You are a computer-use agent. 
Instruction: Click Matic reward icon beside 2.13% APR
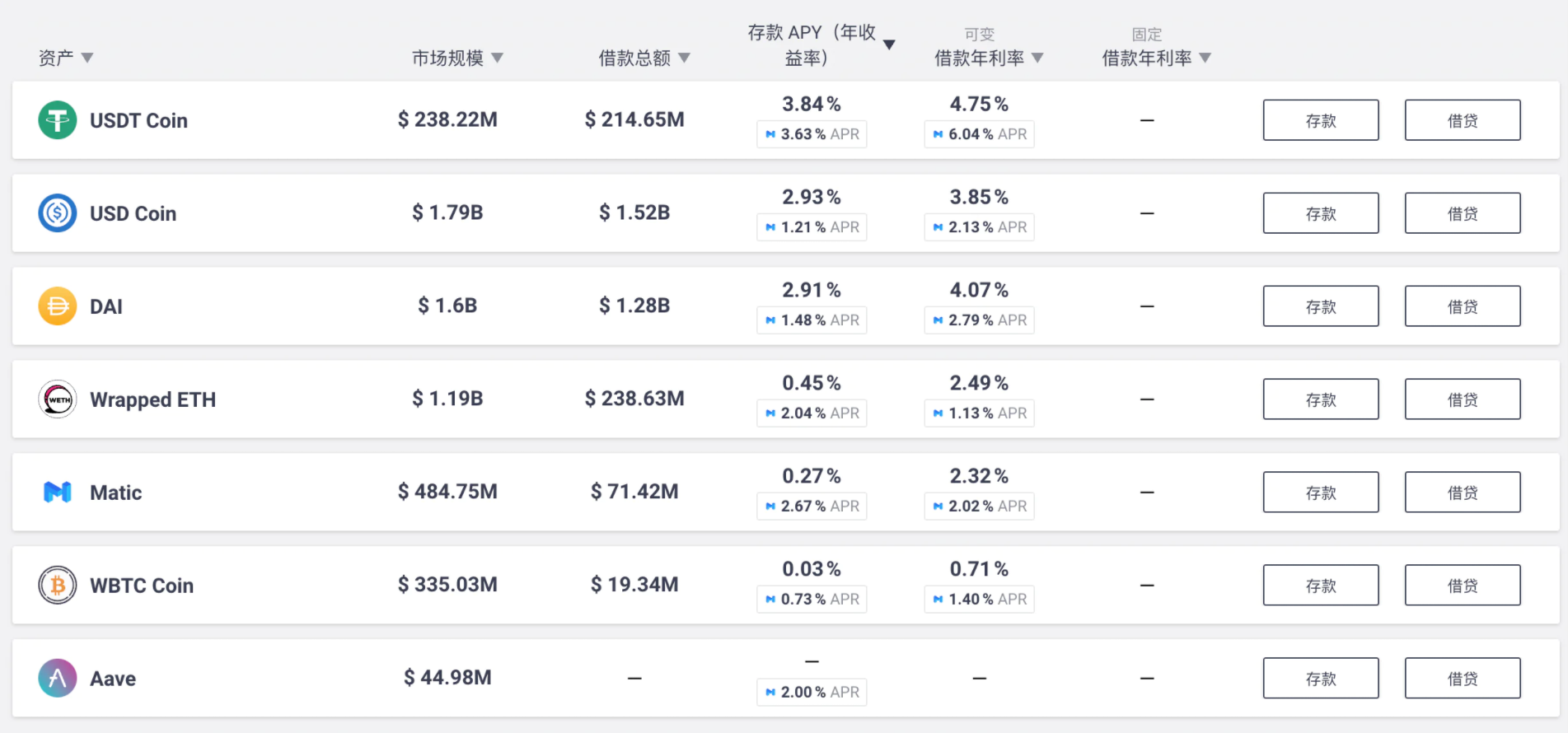click(x=938, y=227)
